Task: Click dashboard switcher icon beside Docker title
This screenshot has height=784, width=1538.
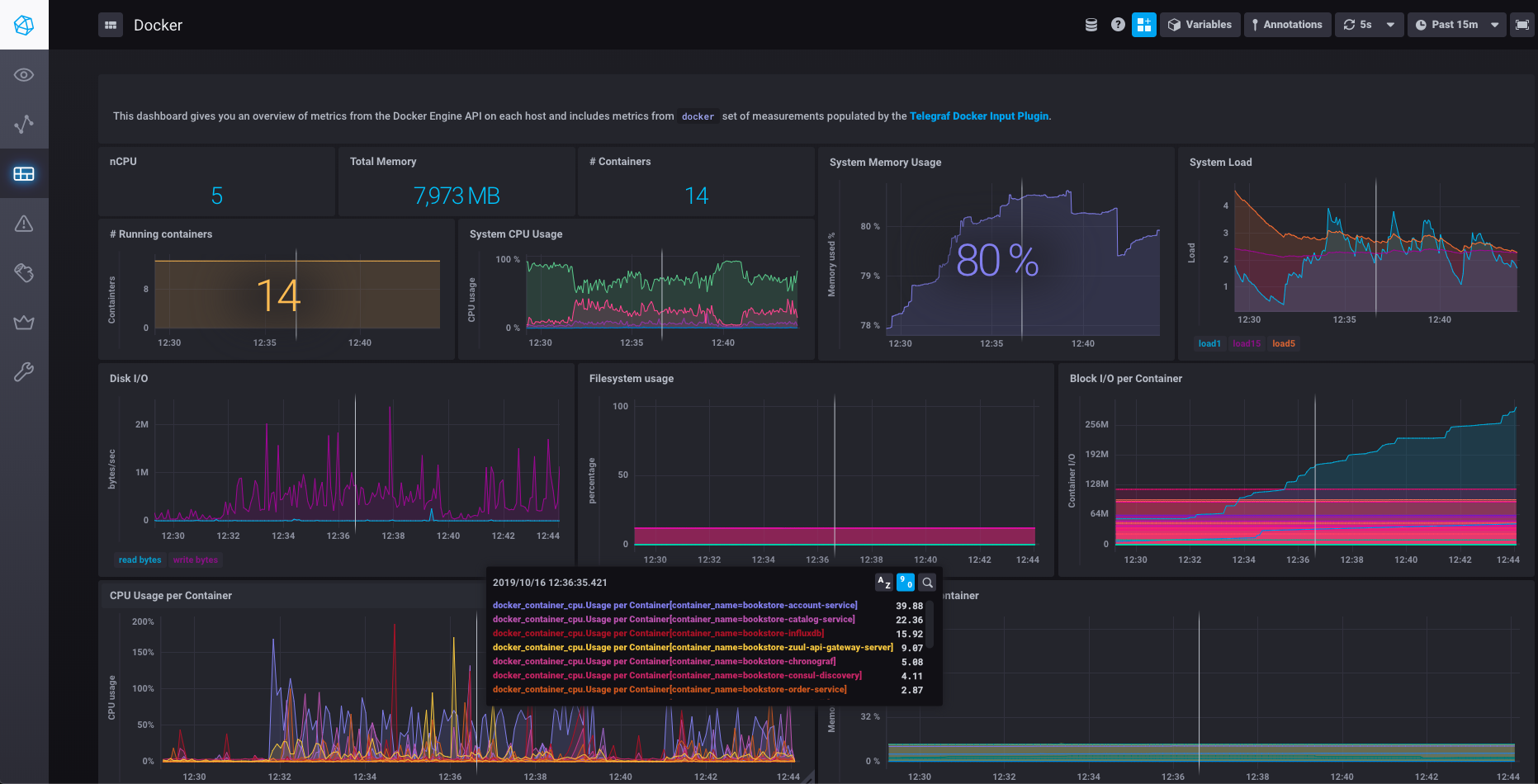Action: (x=111, y=25)
